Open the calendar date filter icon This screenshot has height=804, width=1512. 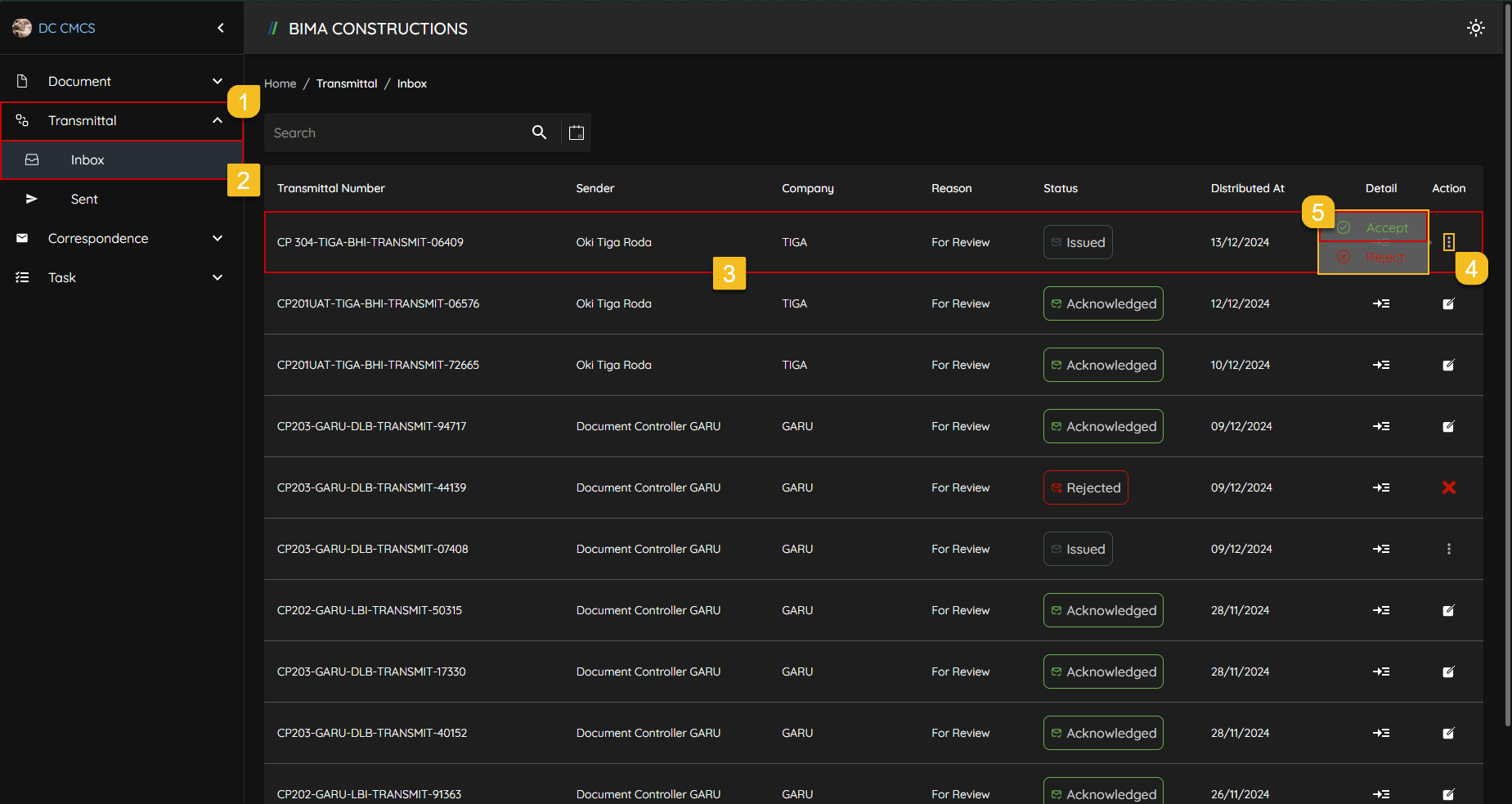click(x=577, y=133)
